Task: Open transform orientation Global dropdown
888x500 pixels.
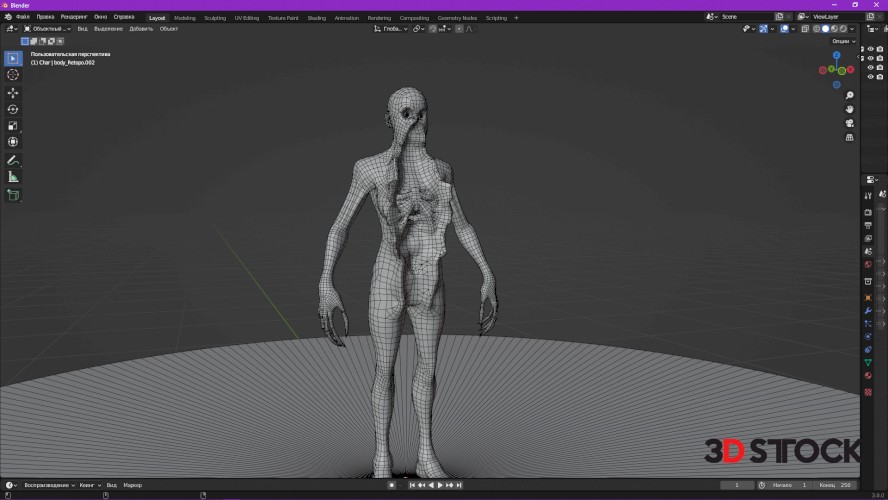Action: tap(391, 29)
